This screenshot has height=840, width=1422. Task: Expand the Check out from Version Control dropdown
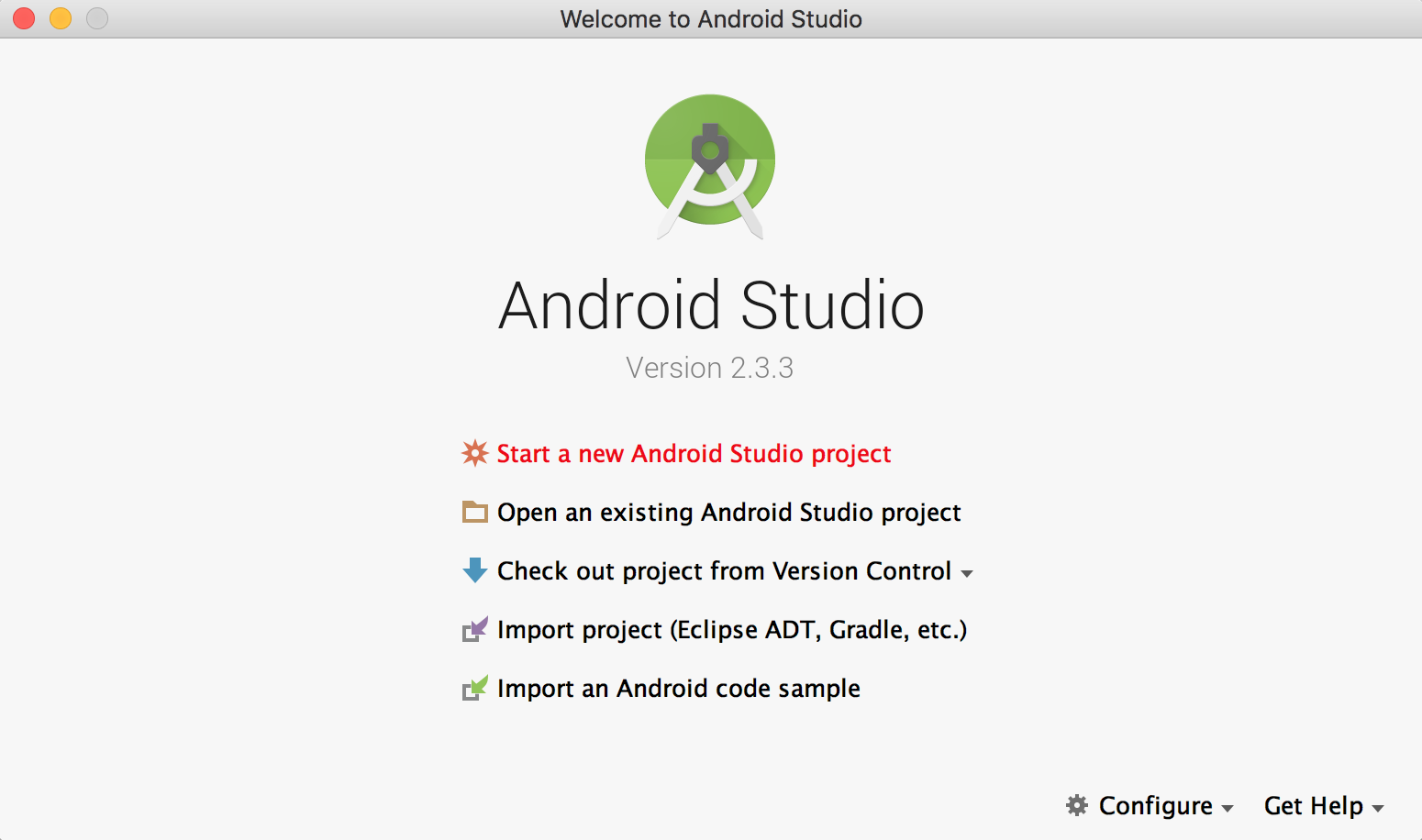[968, 572]
